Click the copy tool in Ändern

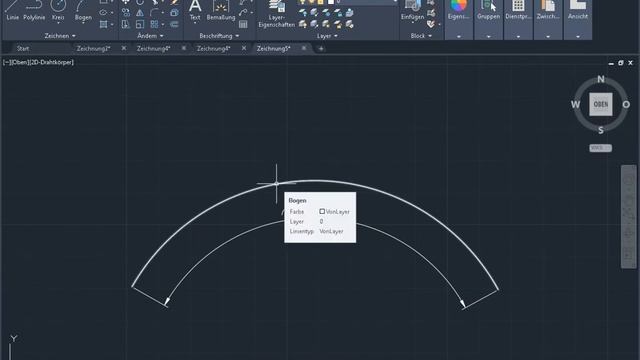[126, 13]
